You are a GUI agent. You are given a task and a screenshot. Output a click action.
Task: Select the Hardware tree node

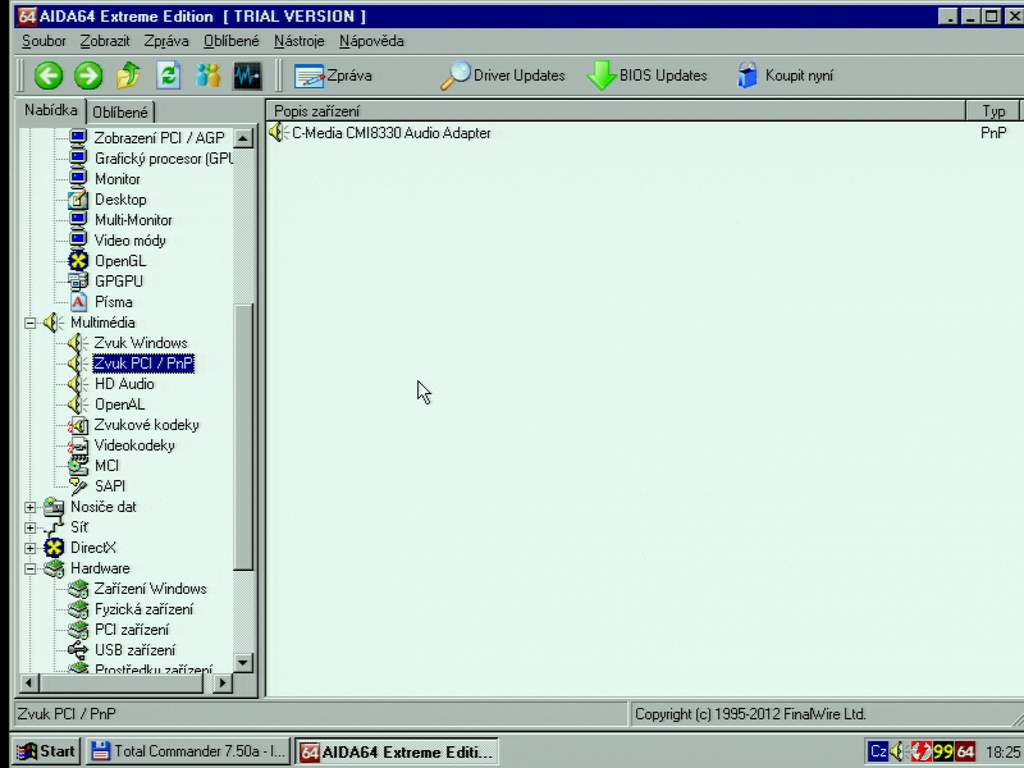click(100, 568)
